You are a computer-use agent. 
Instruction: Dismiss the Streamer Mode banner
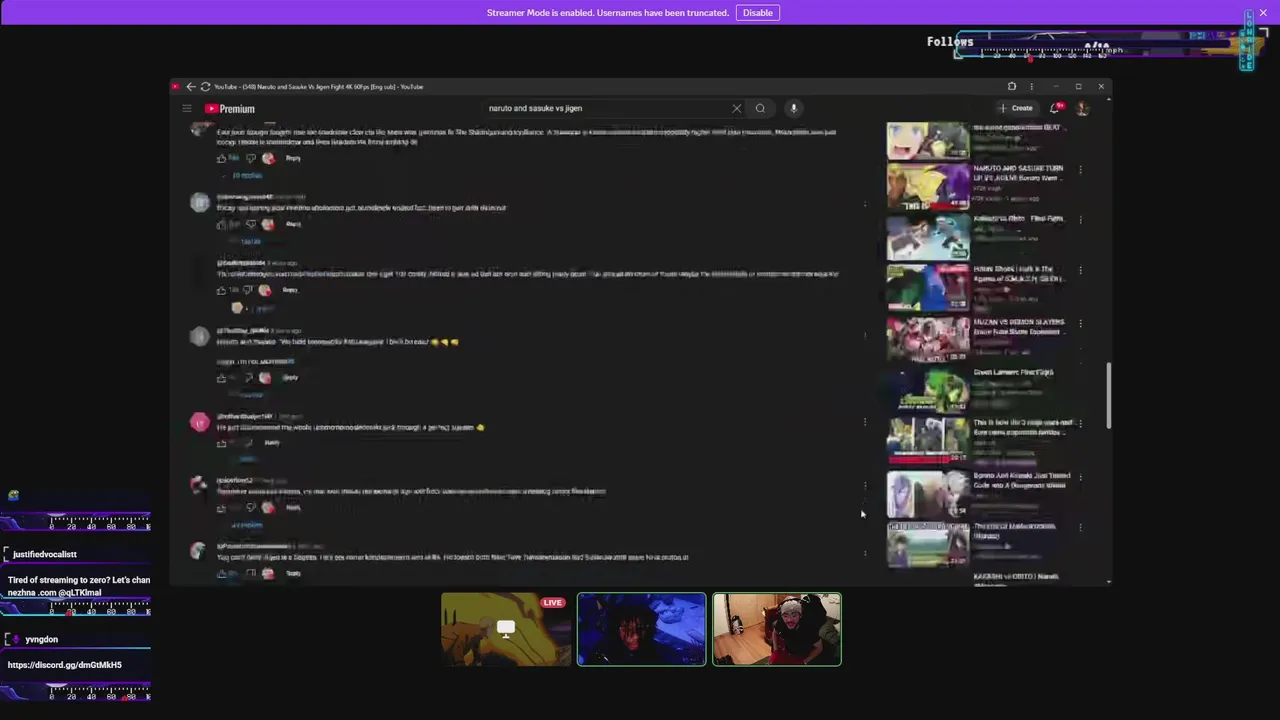(1263, 13)
